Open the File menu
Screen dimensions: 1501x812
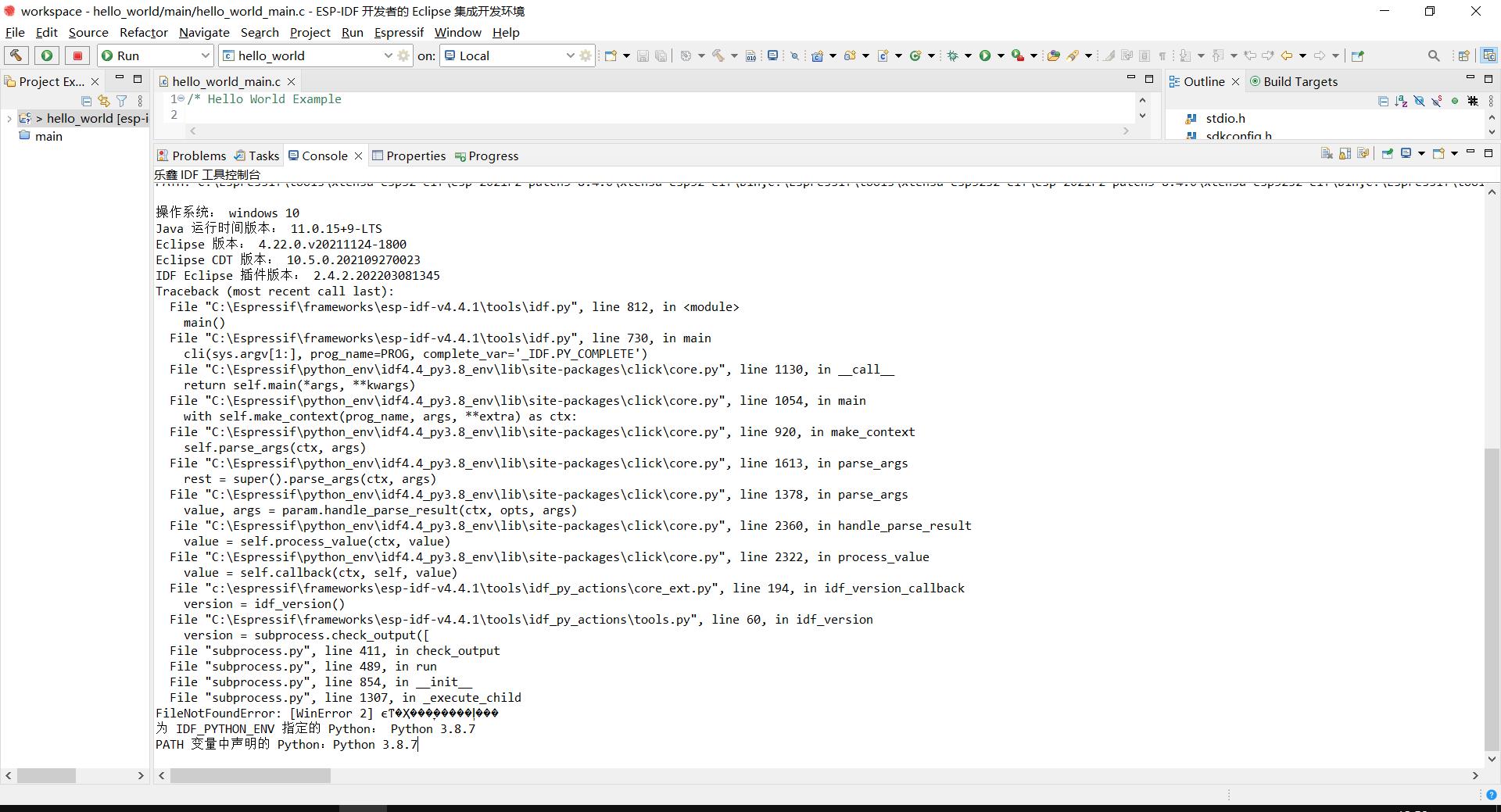[15, 32]
